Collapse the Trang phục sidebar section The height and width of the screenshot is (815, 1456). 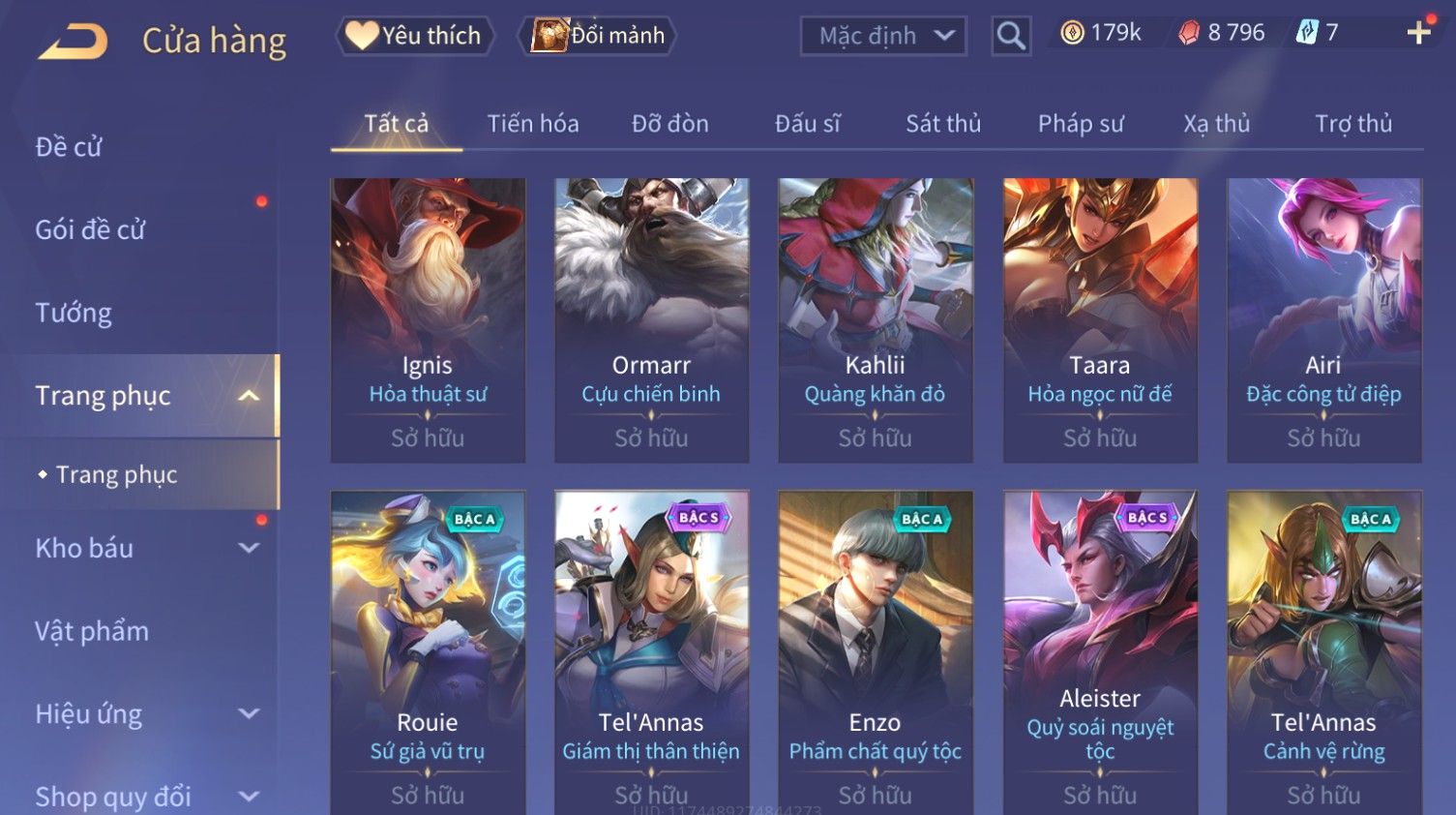(x=249, y=396)
